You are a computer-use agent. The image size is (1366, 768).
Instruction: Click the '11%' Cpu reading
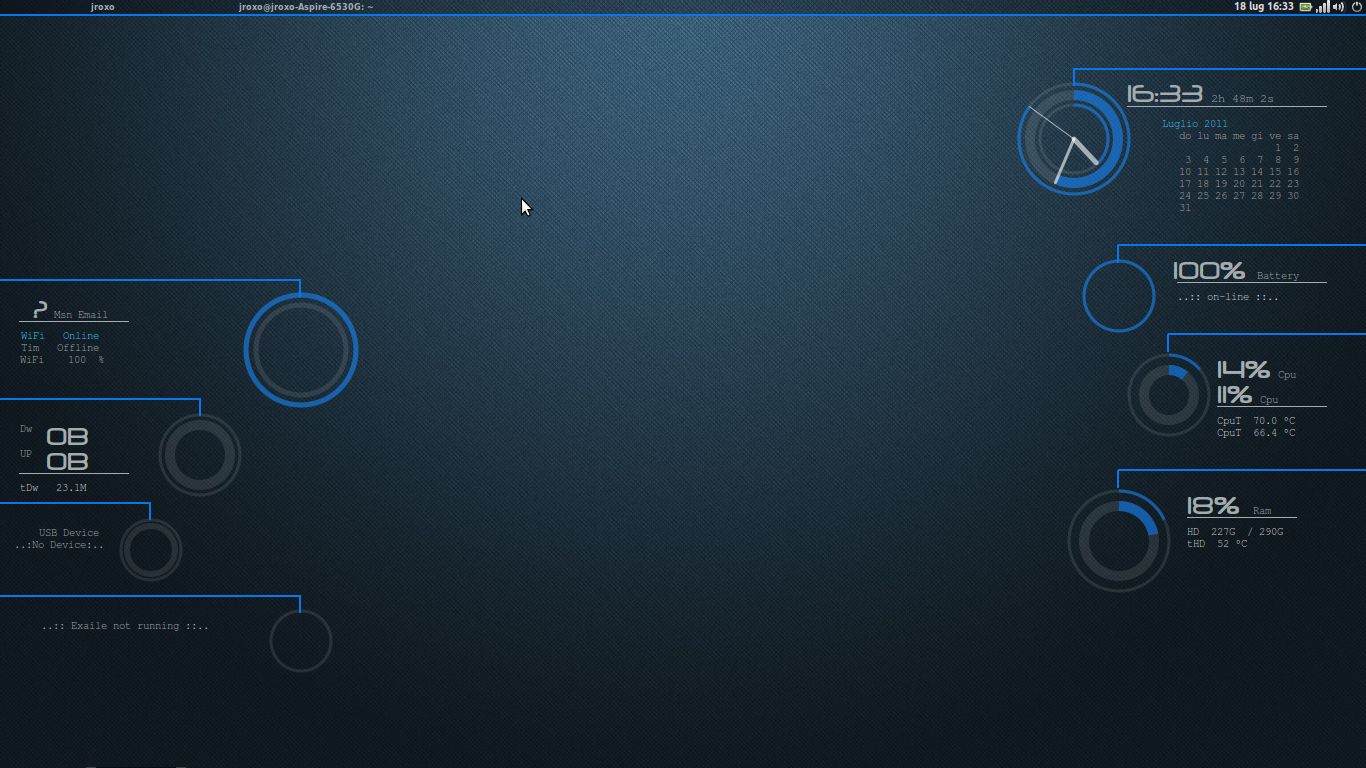pos(1234,395)
